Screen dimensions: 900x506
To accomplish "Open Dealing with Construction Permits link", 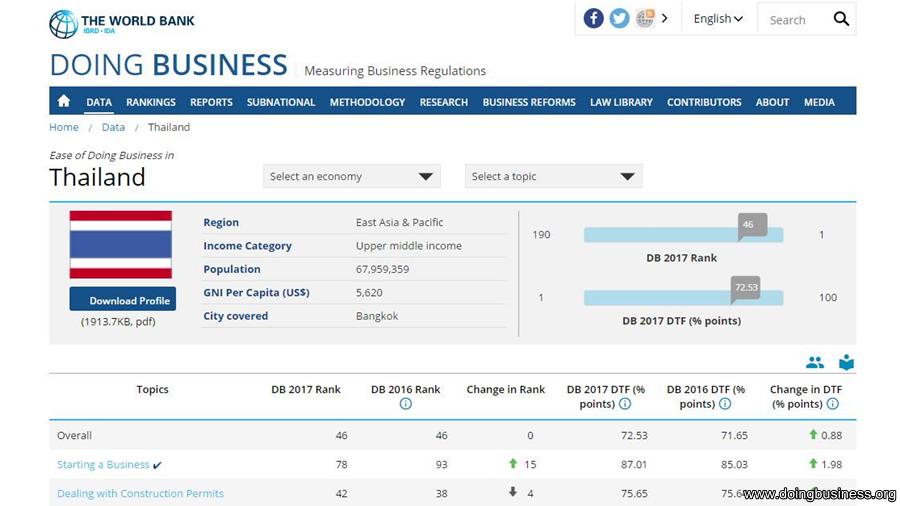I will [140, 493].
